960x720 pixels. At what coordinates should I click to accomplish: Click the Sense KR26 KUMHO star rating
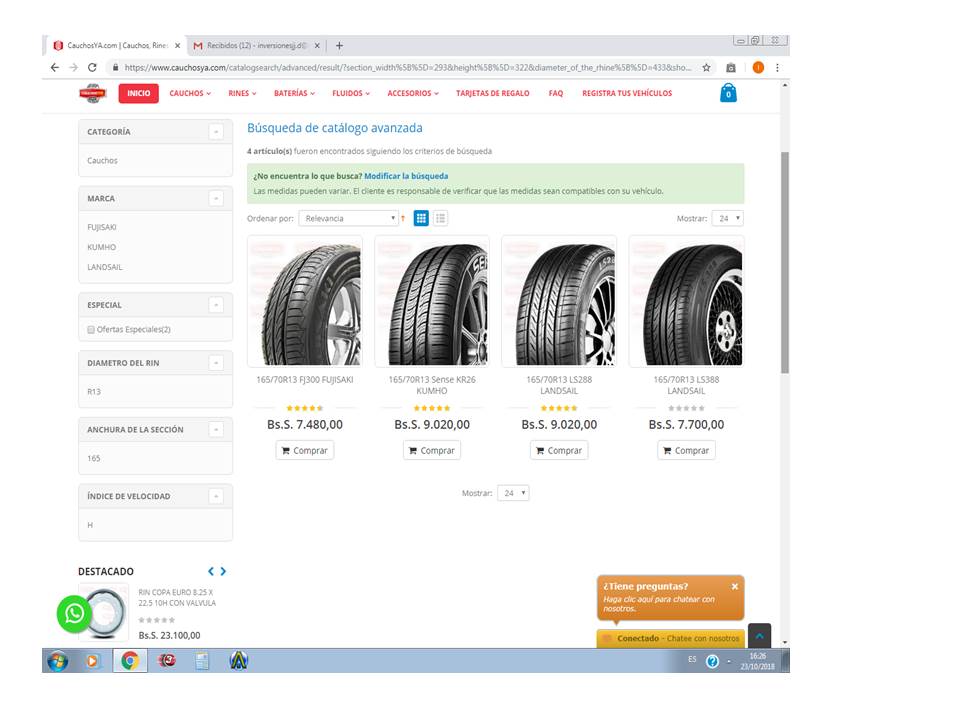click(x=432, y=408)
